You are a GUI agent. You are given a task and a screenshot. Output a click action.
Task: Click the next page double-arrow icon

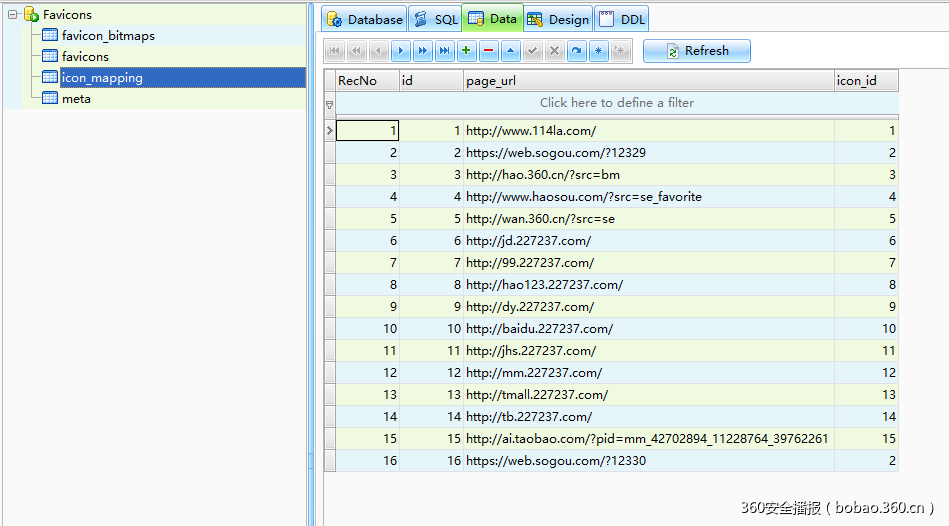point(422,51)
